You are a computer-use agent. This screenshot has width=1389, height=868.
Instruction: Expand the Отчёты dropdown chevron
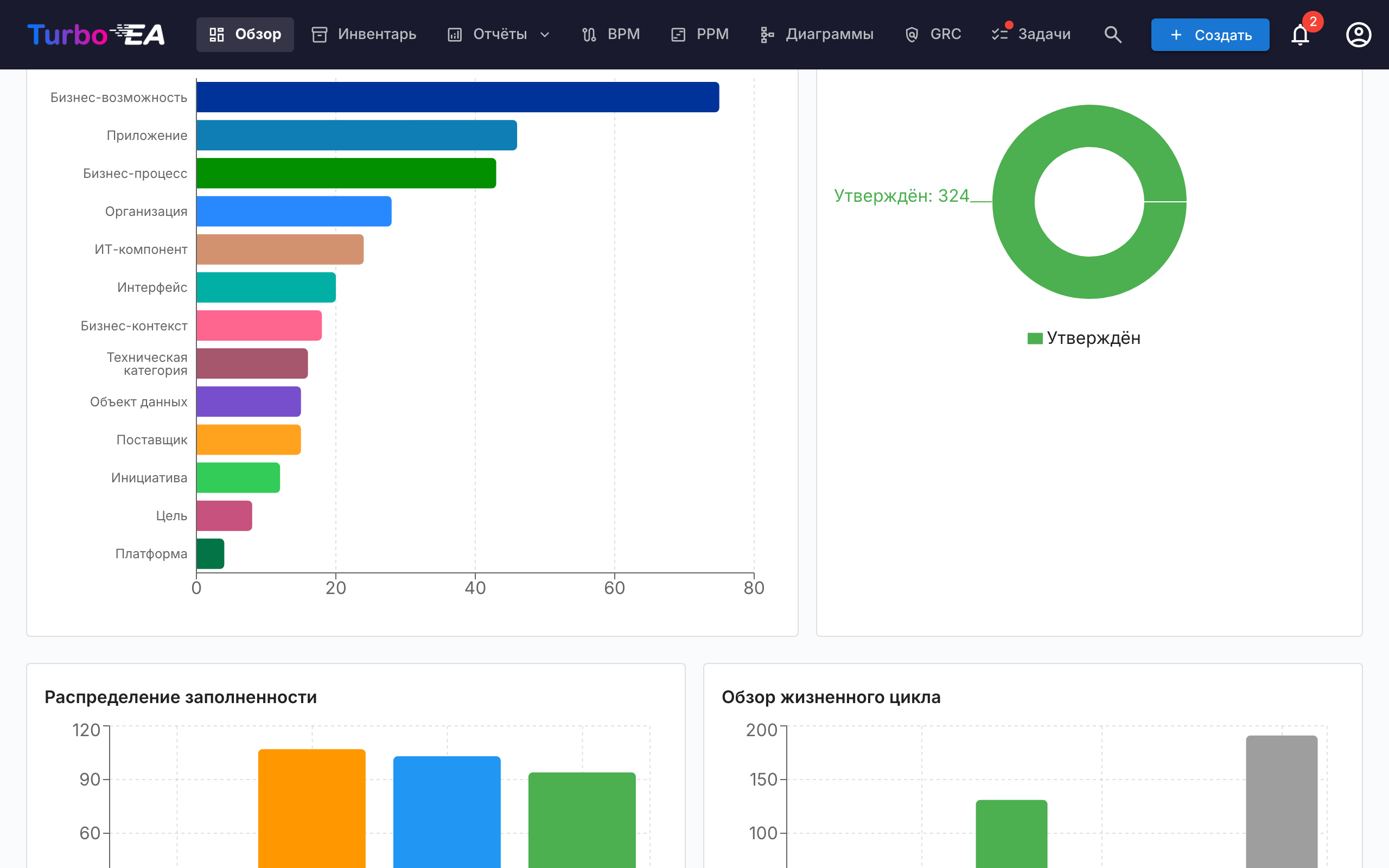pos(545,34)
